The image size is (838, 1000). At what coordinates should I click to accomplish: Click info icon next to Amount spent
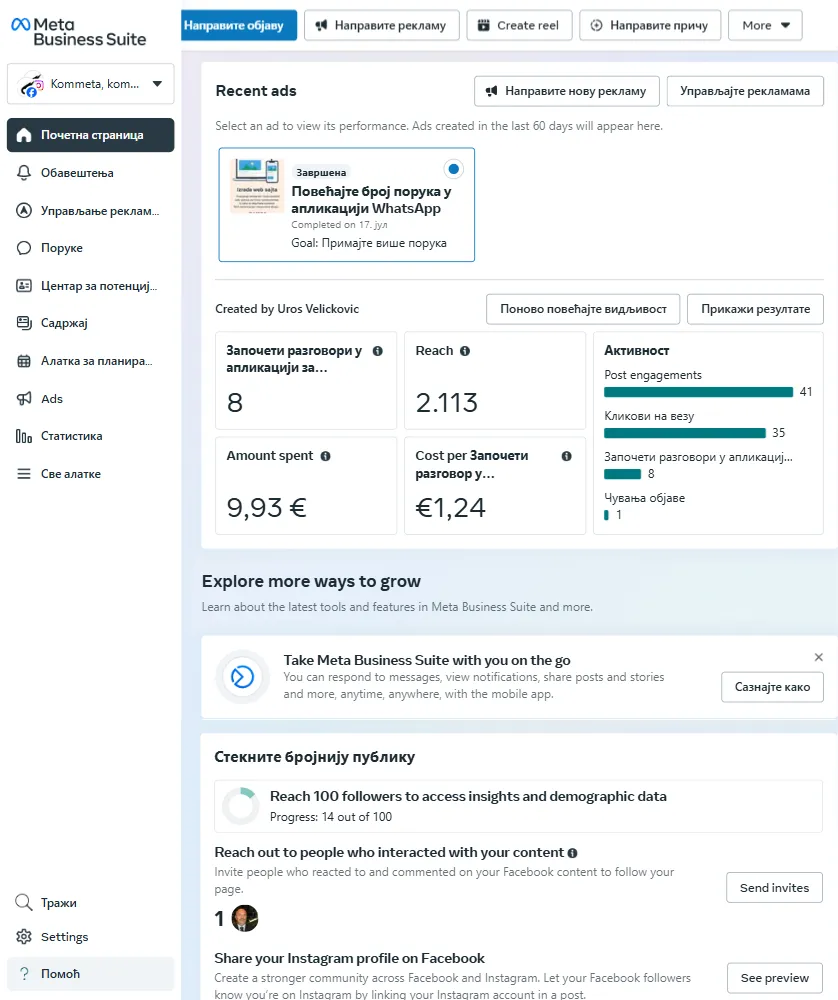pyautogui.click(x=325, y=456)
